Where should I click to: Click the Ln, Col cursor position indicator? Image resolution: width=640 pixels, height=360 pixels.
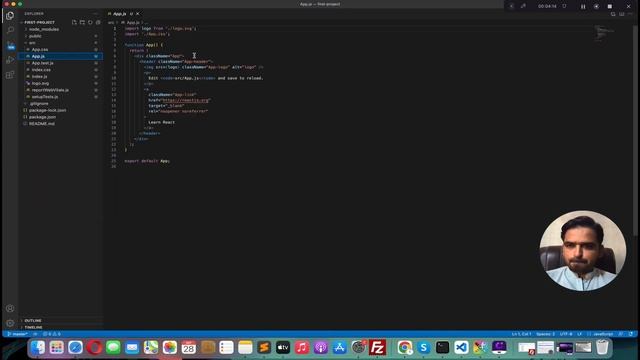tap(521, 334)
